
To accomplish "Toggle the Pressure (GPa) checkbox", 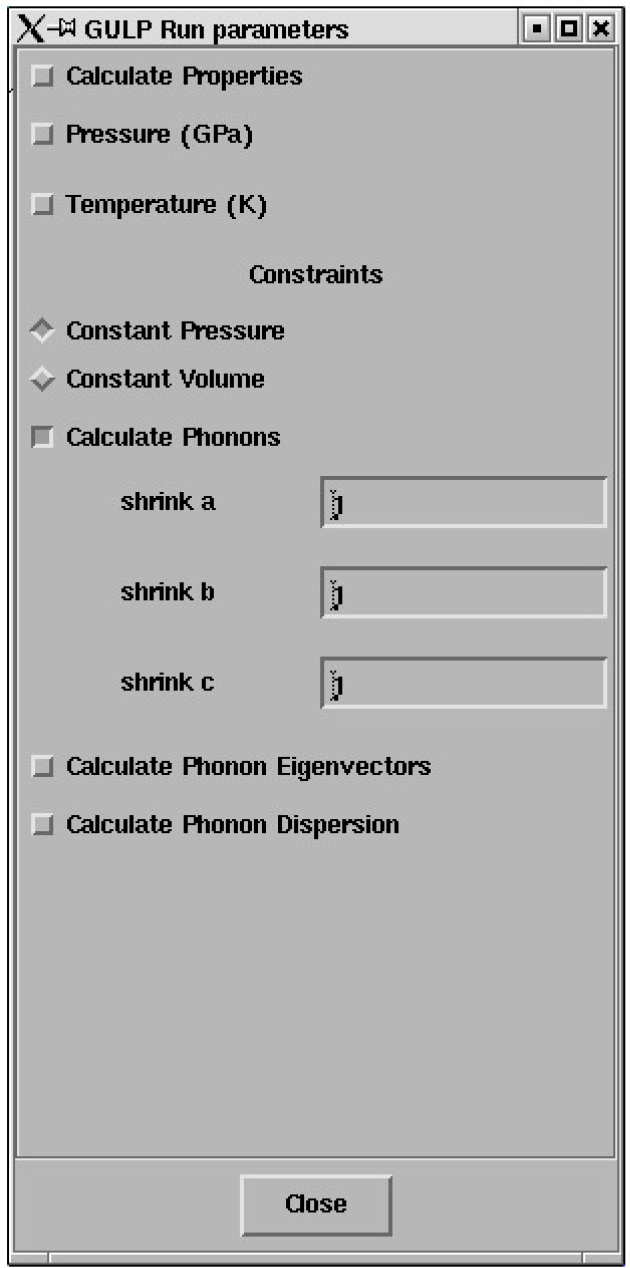I will pos(43,135).
